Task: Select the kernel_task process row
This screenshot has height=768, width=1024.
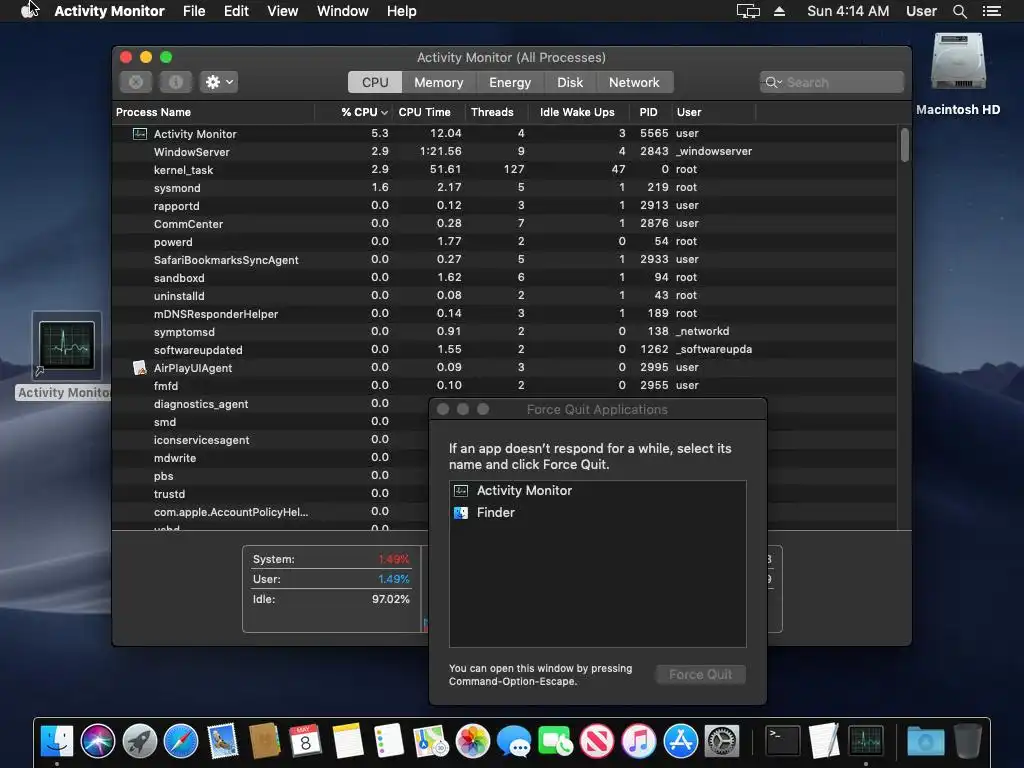Action: coord(505,170)
